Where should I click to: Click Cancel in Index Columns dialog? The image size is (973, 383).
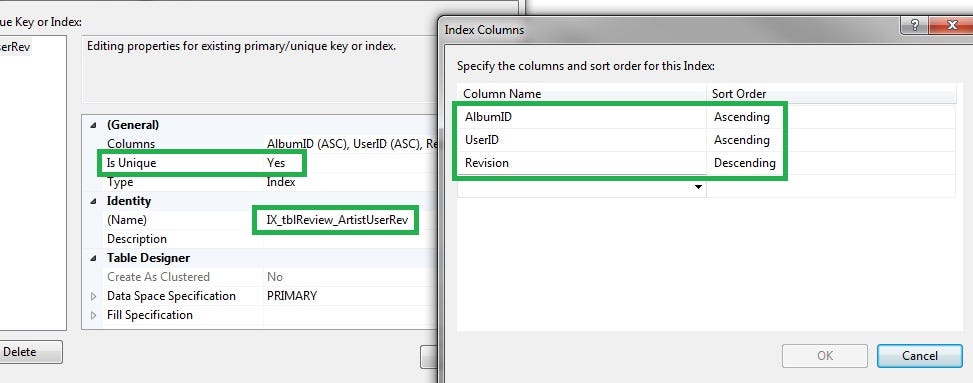920,356
